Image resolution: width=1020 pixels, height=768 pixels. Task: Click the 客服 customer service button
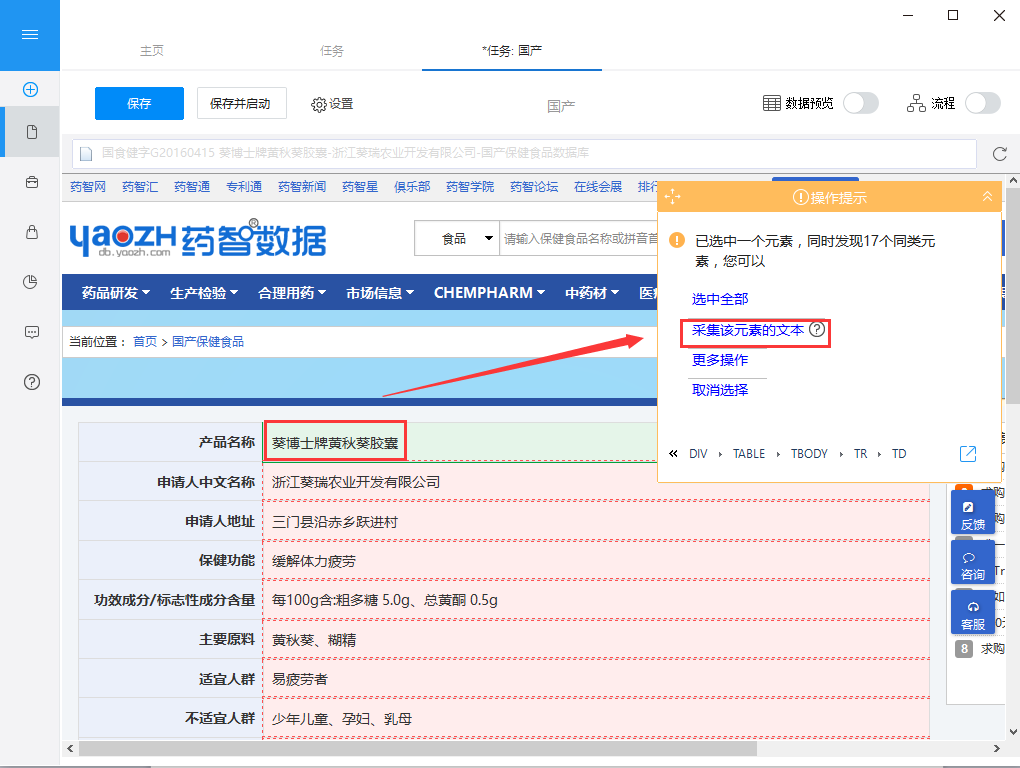(973, 613)
